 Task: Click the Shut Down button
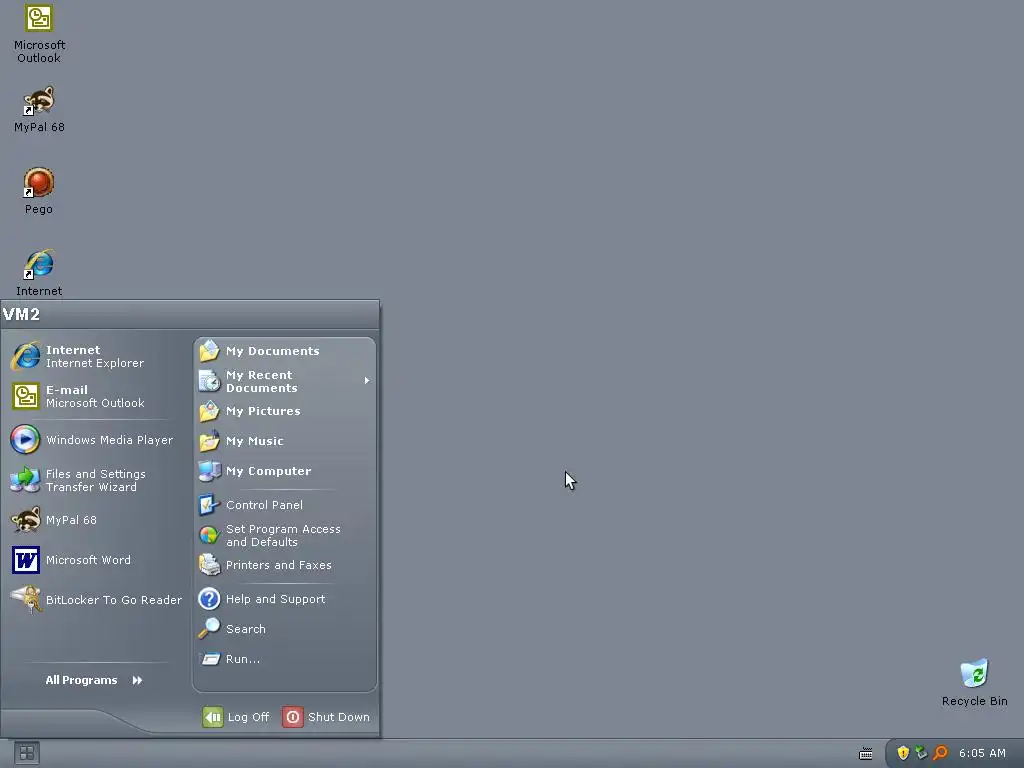coord(327,717)
